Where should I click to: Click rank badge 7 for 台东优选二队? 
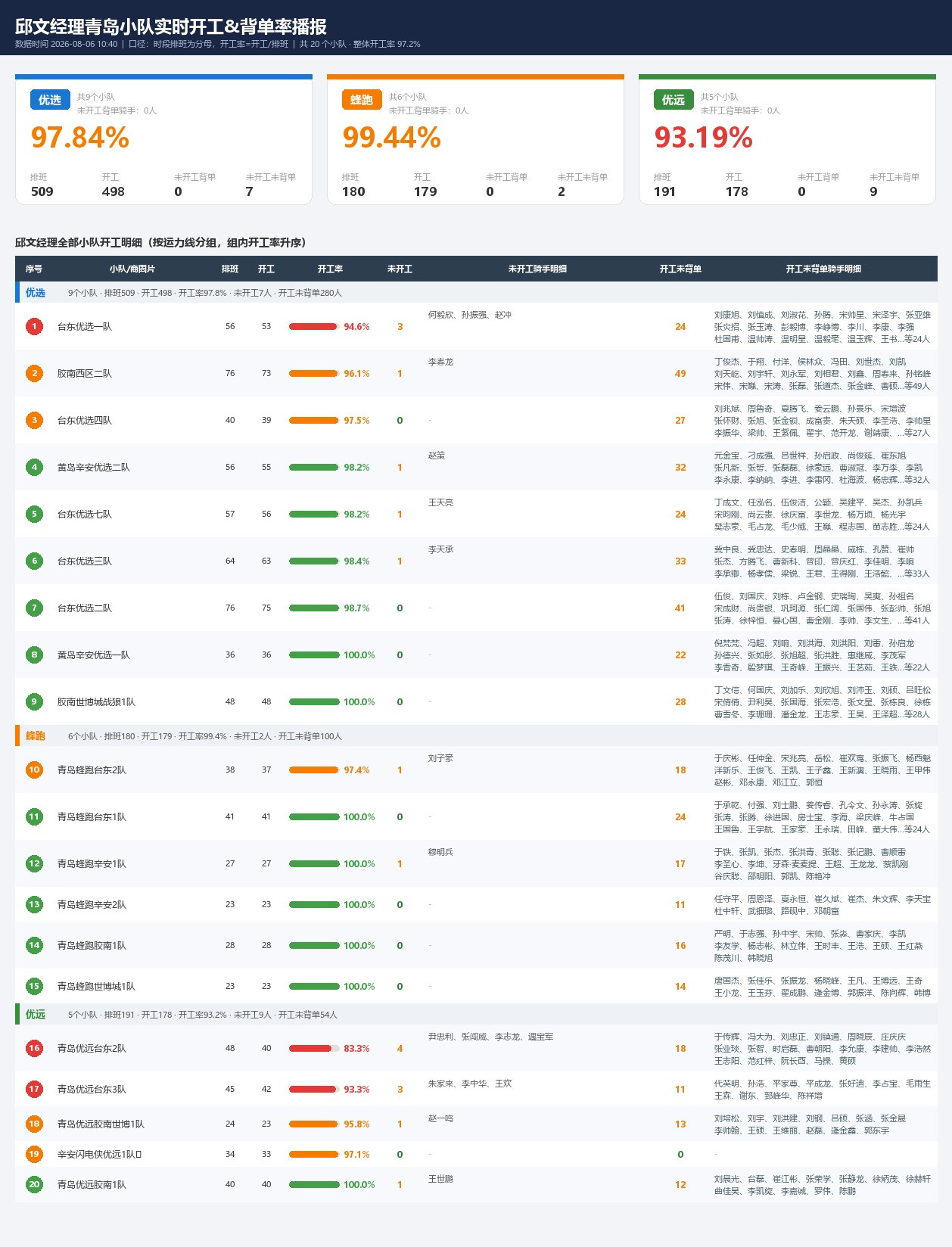34,608
